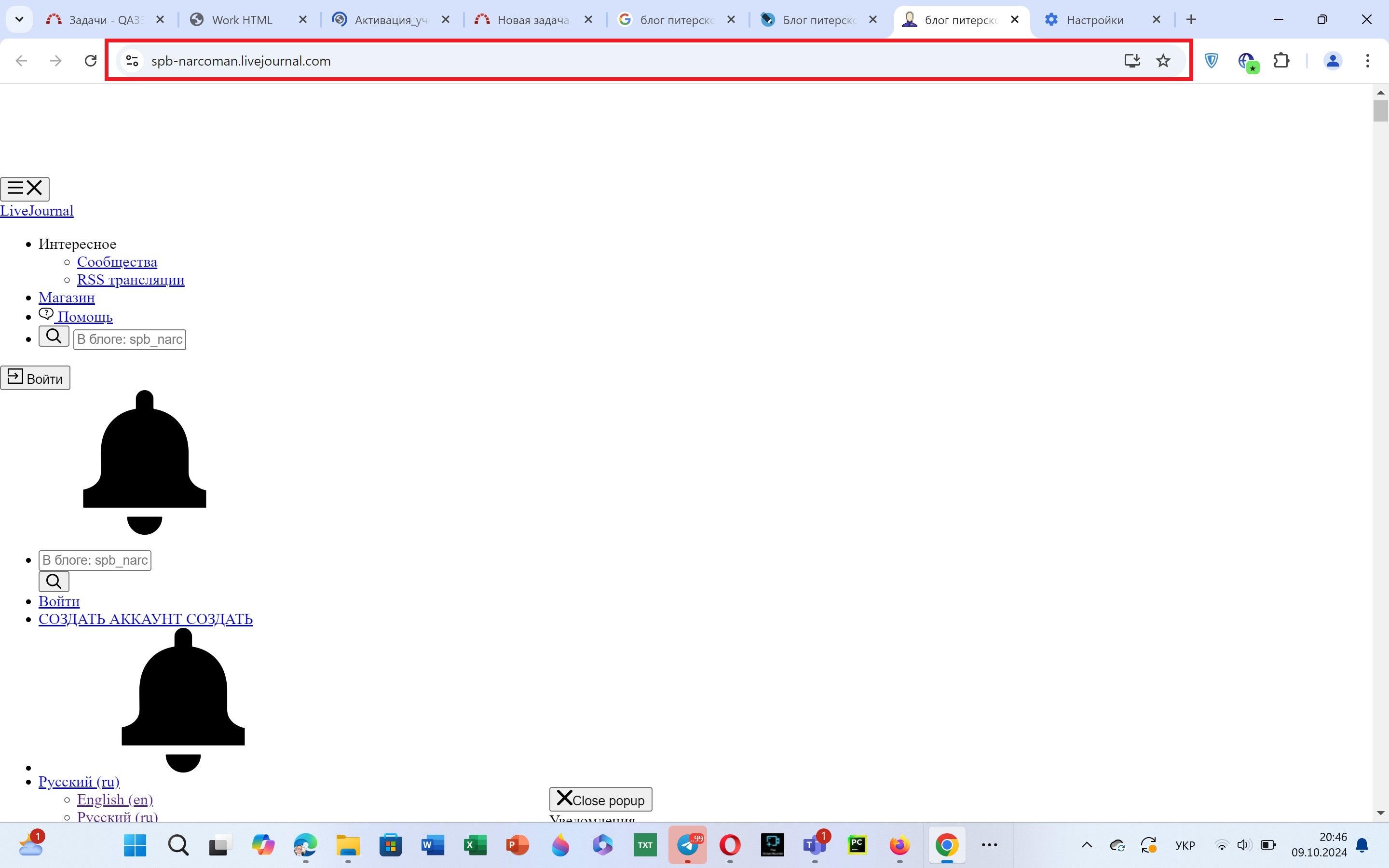
Task: Switch to the Work HTML tab
Action: tap(242, 20)
